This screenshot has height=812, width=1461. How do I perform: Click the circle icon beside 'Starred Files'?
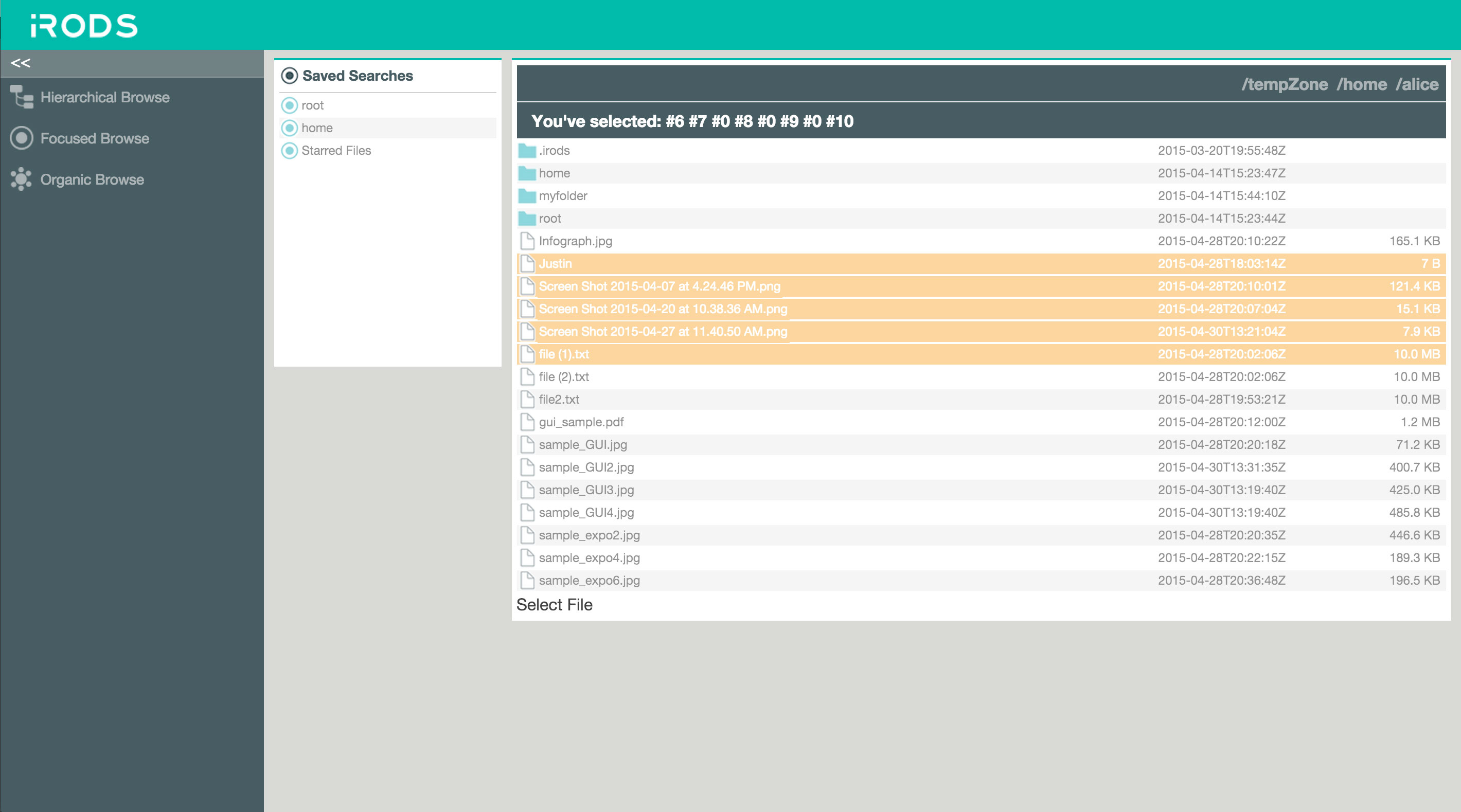coord(289,151)
